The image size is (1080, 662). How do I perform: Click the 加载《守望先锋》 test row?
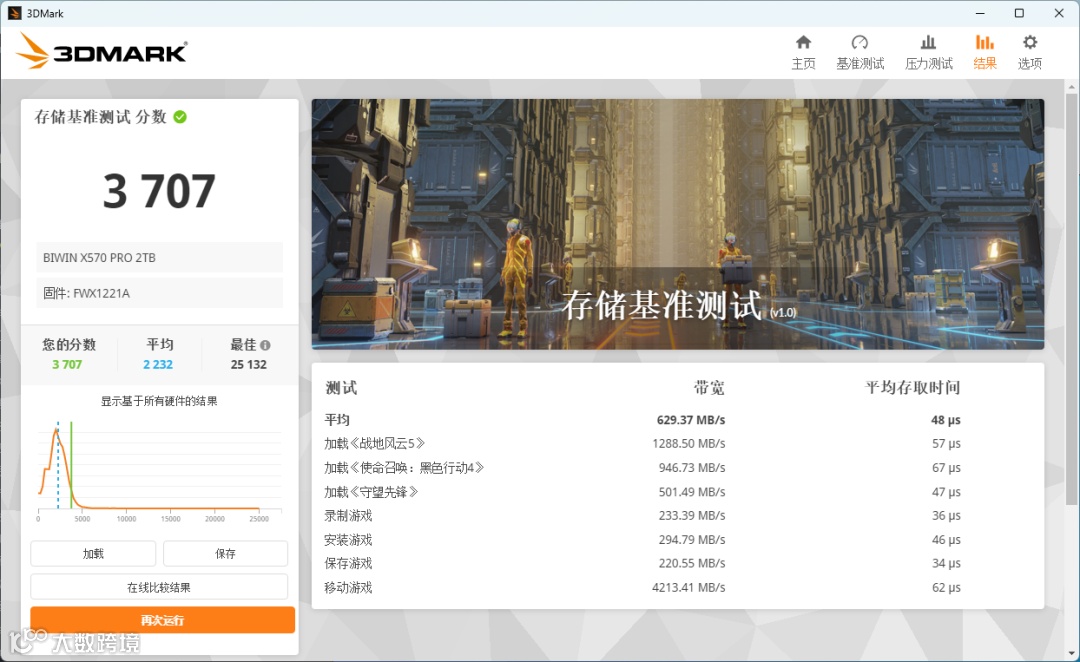(x=642, y=492)
